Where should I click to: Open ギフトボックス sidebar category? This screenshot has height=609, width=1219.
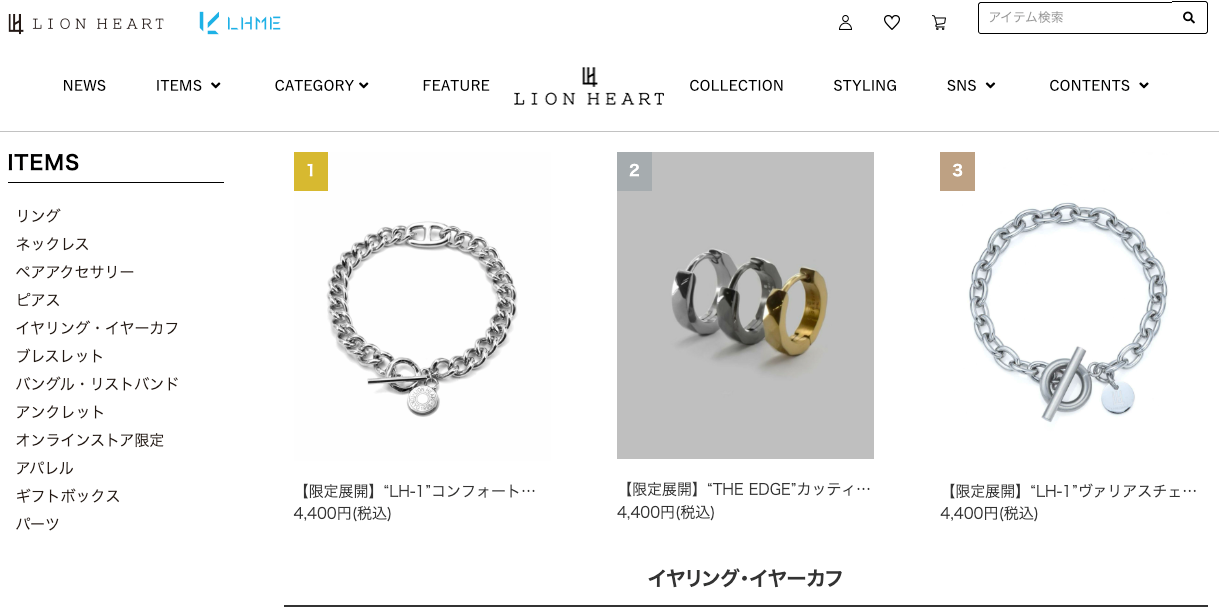pyautogui.click(x=68, y=496)
